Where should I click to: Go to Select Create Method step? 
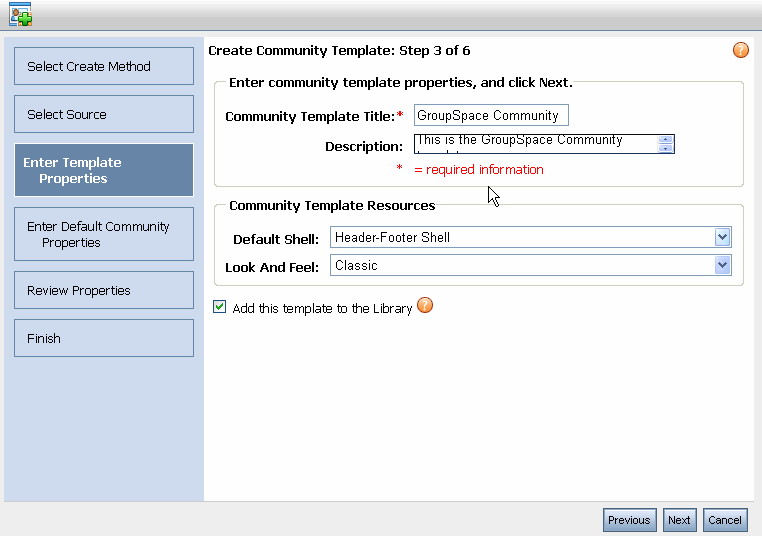click(104, 66)
